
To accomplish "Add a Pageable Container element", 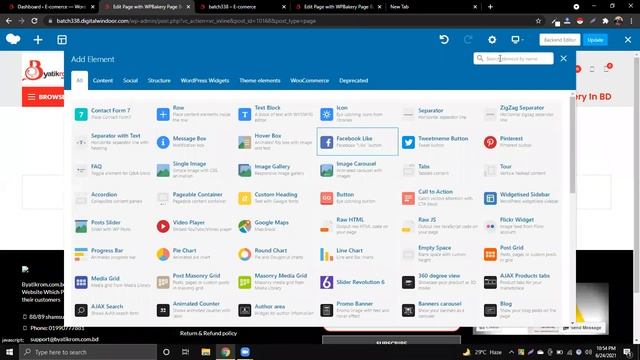I will pos(194,198).
